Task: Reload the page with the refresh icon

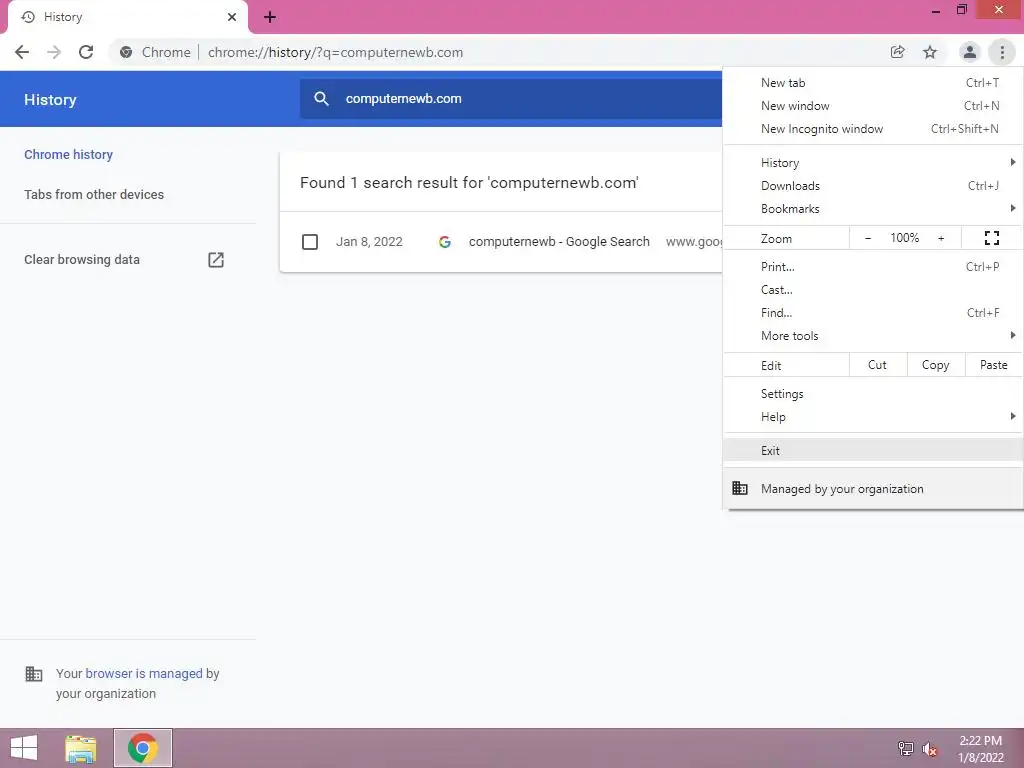Action: 86,52
